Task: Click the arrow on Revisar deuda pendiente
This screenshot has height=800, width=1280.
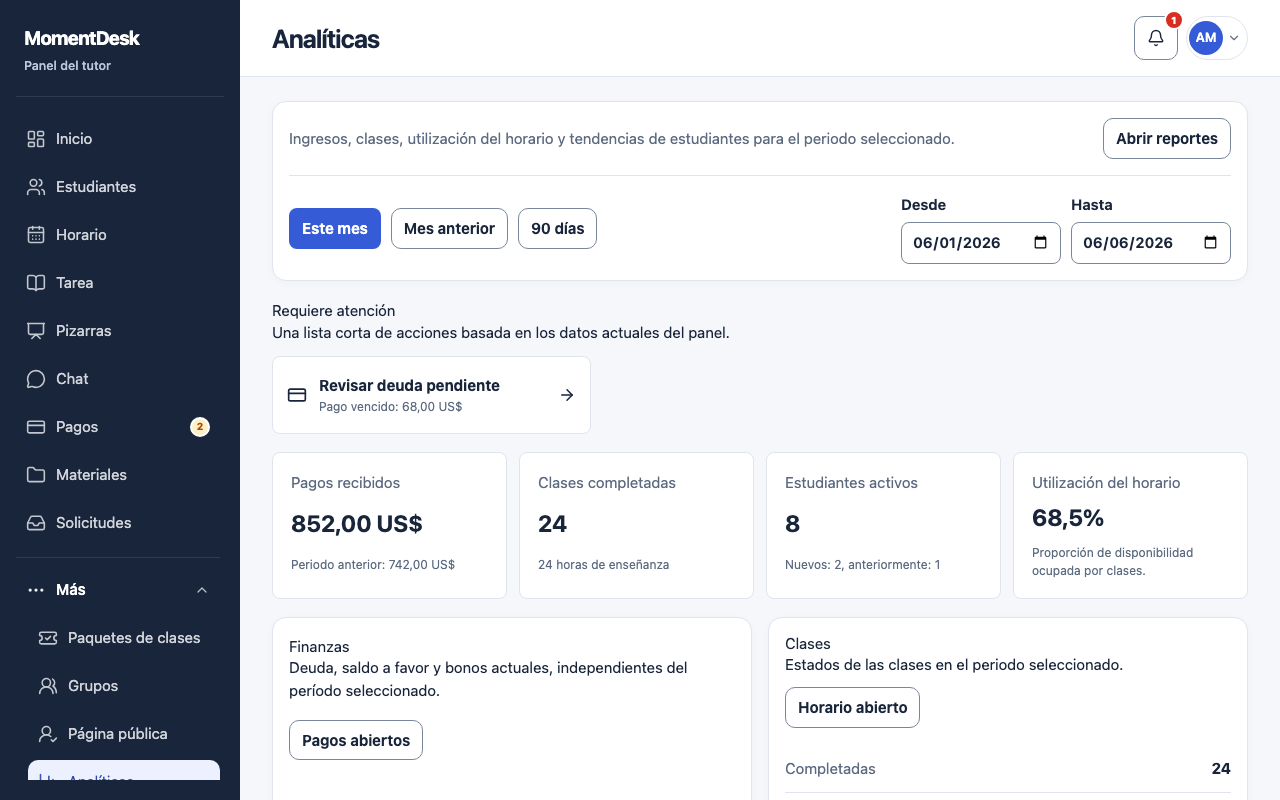Action: coord(567,395)
